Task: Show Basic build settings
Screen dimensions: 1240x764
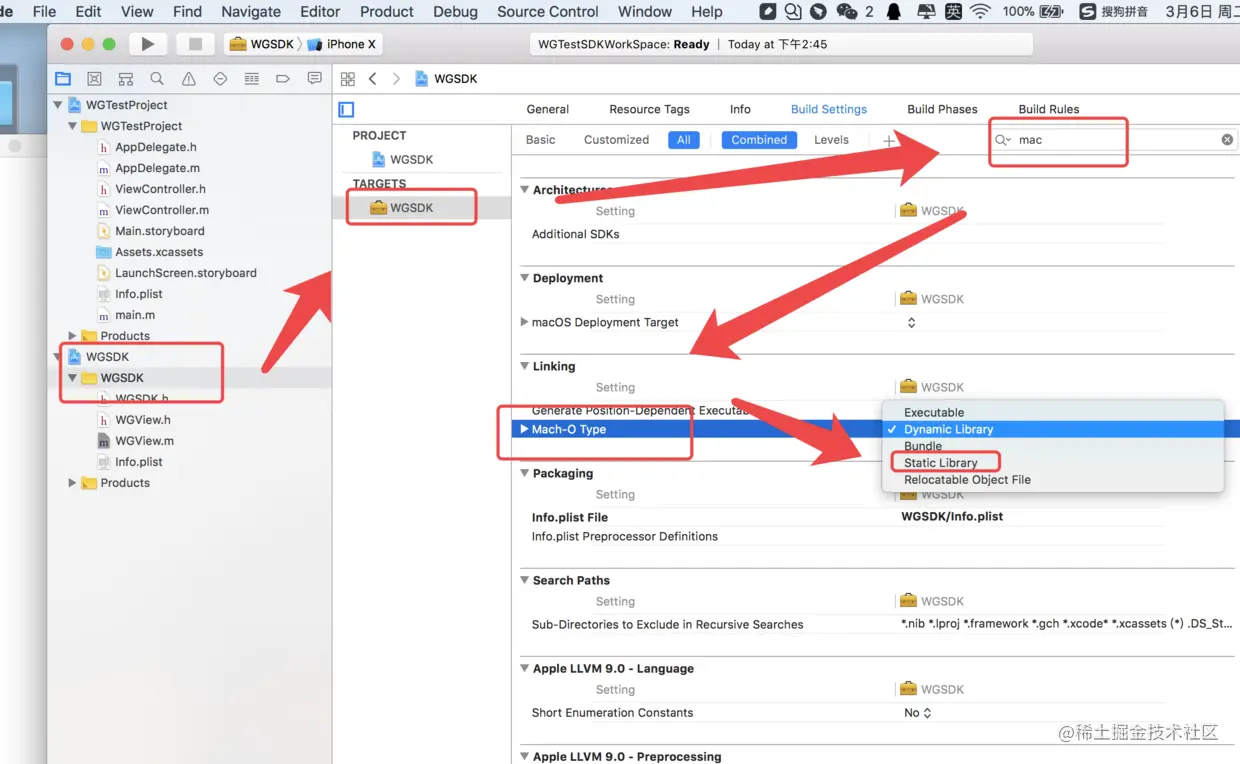Action: [x=540, y=140]
